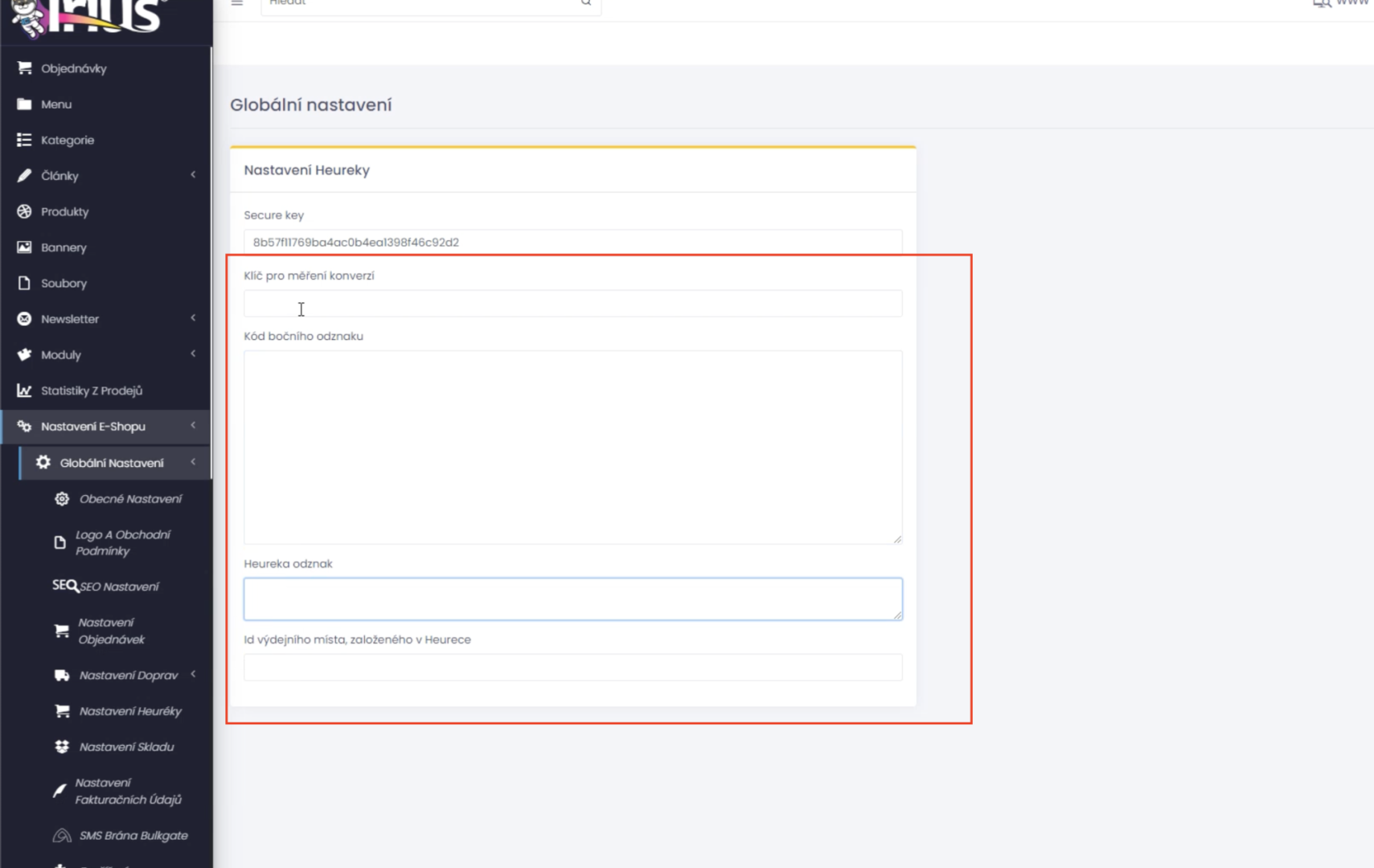This screenshot has height=868, width=1374.
Task: Click the Objednávky cart icon
Action: [x=24, y=68]
